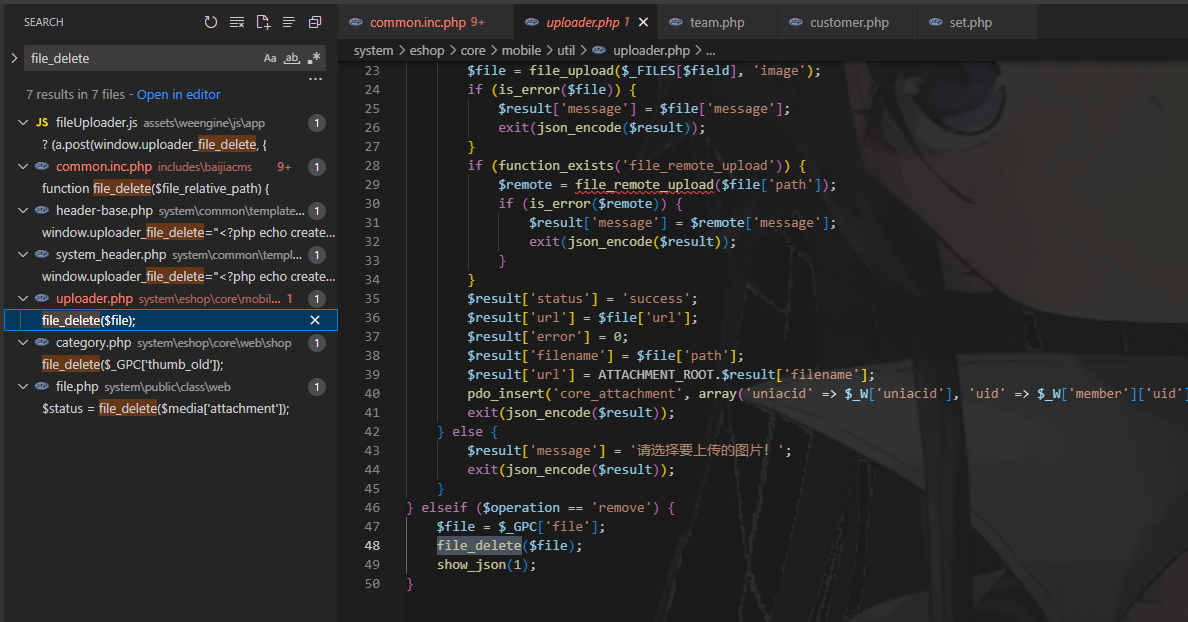Enable Use Regular Expression option
Image resolution: width=1188 pixels, height=622 pixels.
point(314,59)
